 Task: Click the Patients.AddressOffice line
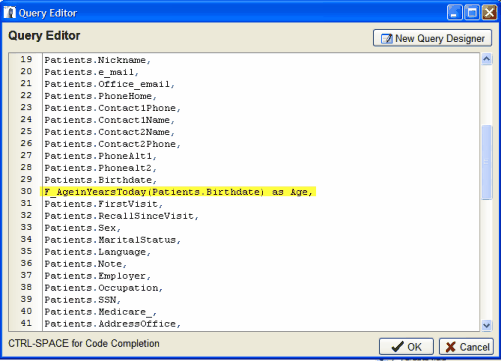pyautogui.click(x=112, y=324)
